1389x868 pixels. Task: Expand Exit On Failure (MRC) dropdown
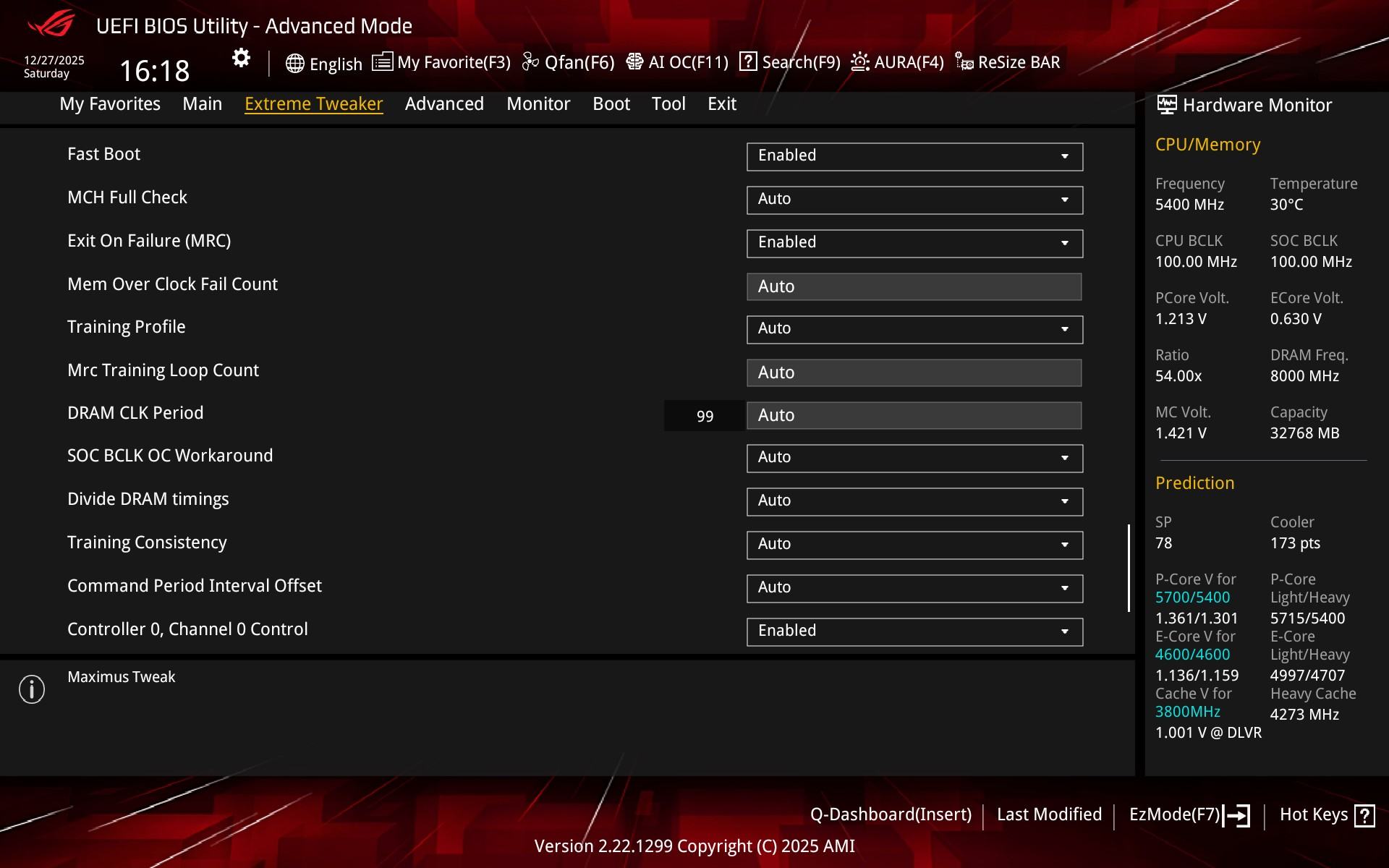click(x=914, y=243)
